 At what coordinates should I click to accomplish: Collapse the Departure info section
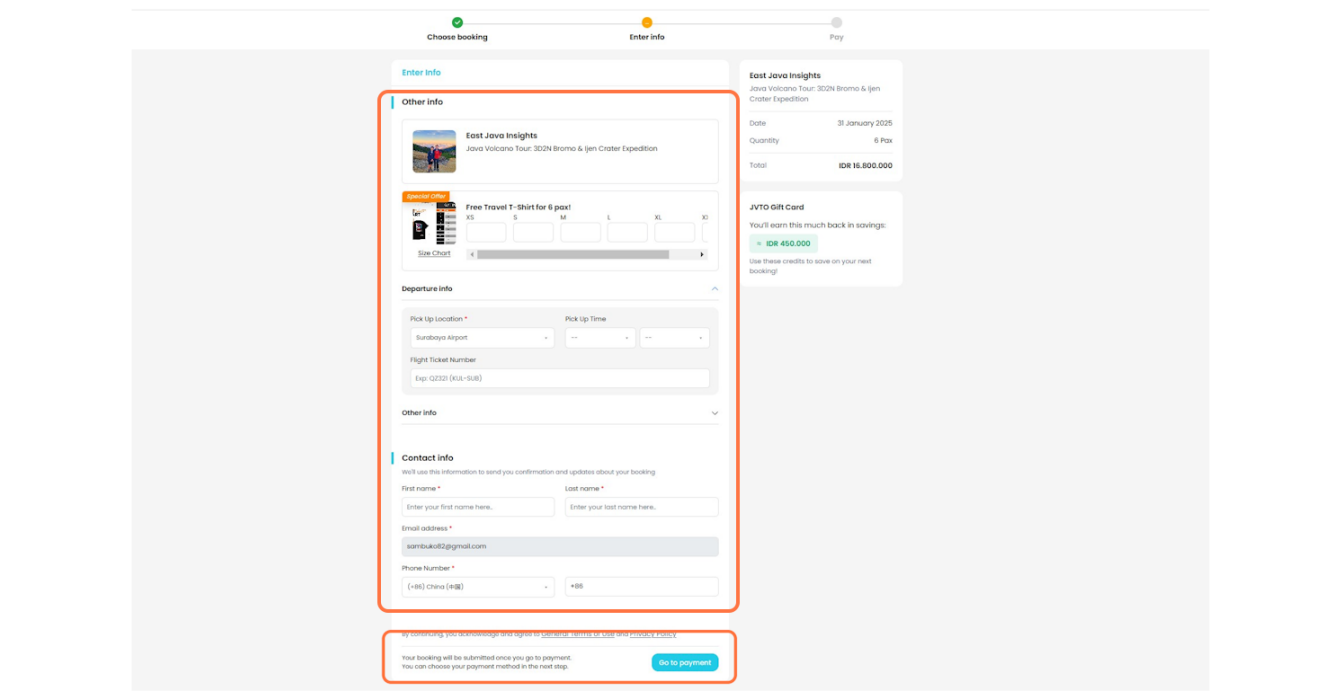coord(714,289)
